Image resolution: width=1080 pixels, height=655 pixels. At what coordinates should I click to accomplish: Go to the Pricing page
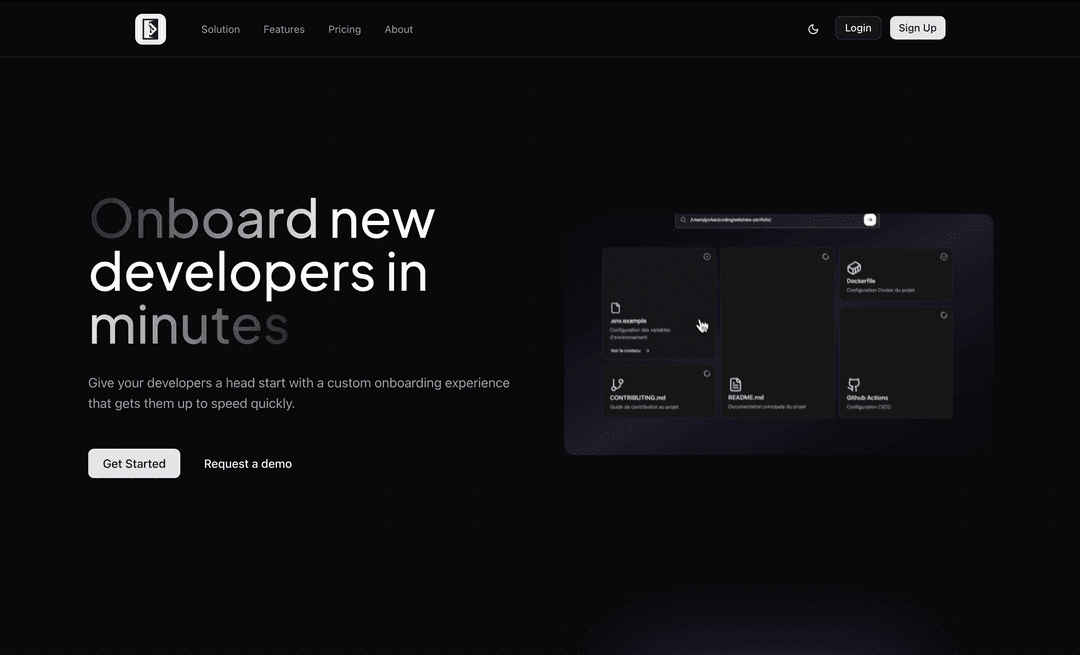pos(344,29)
